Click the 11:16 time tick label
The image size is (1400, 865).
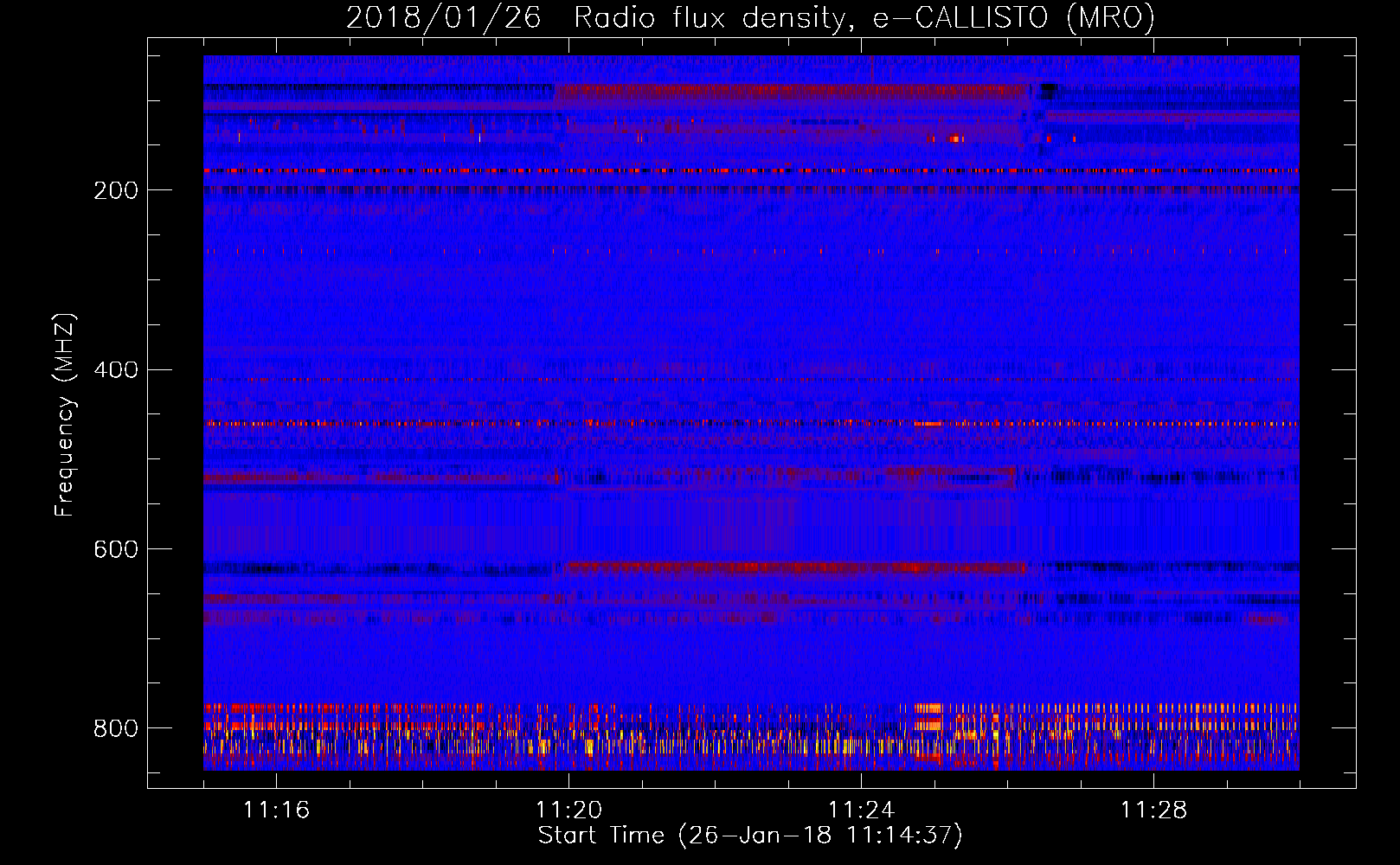point(276,810)
